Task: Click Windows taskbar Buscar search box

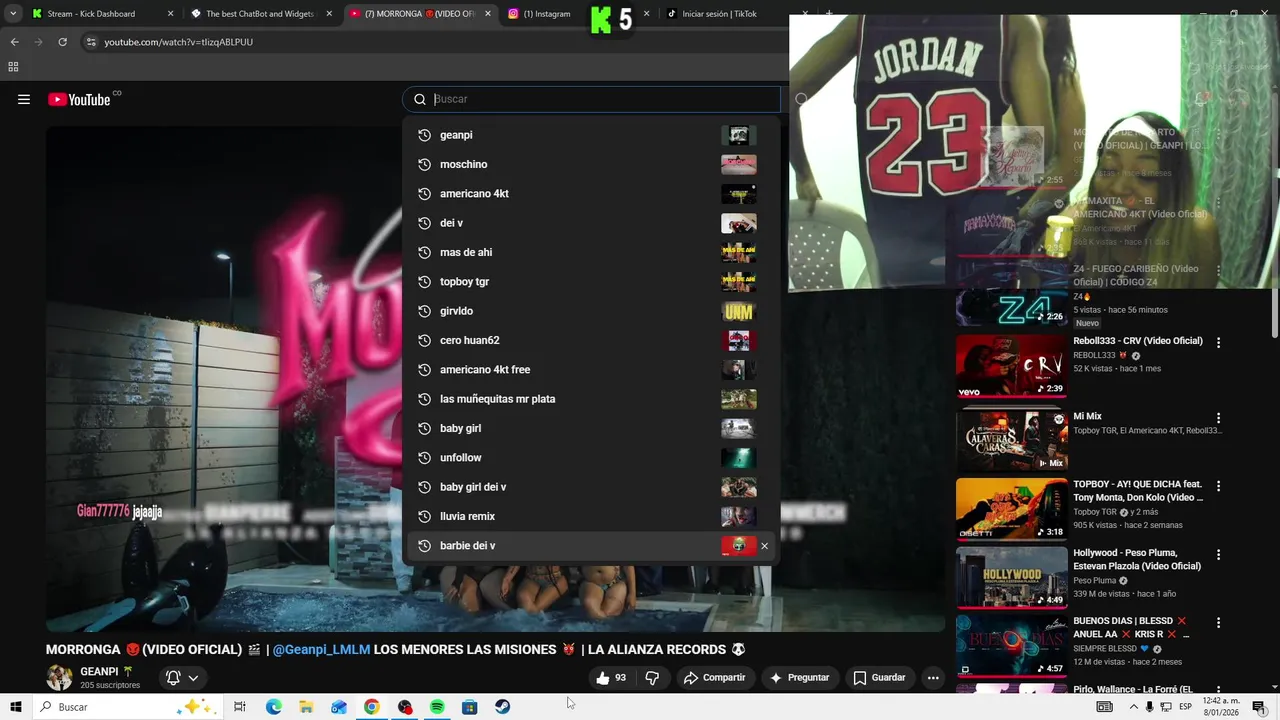Action: click(127, 707)
